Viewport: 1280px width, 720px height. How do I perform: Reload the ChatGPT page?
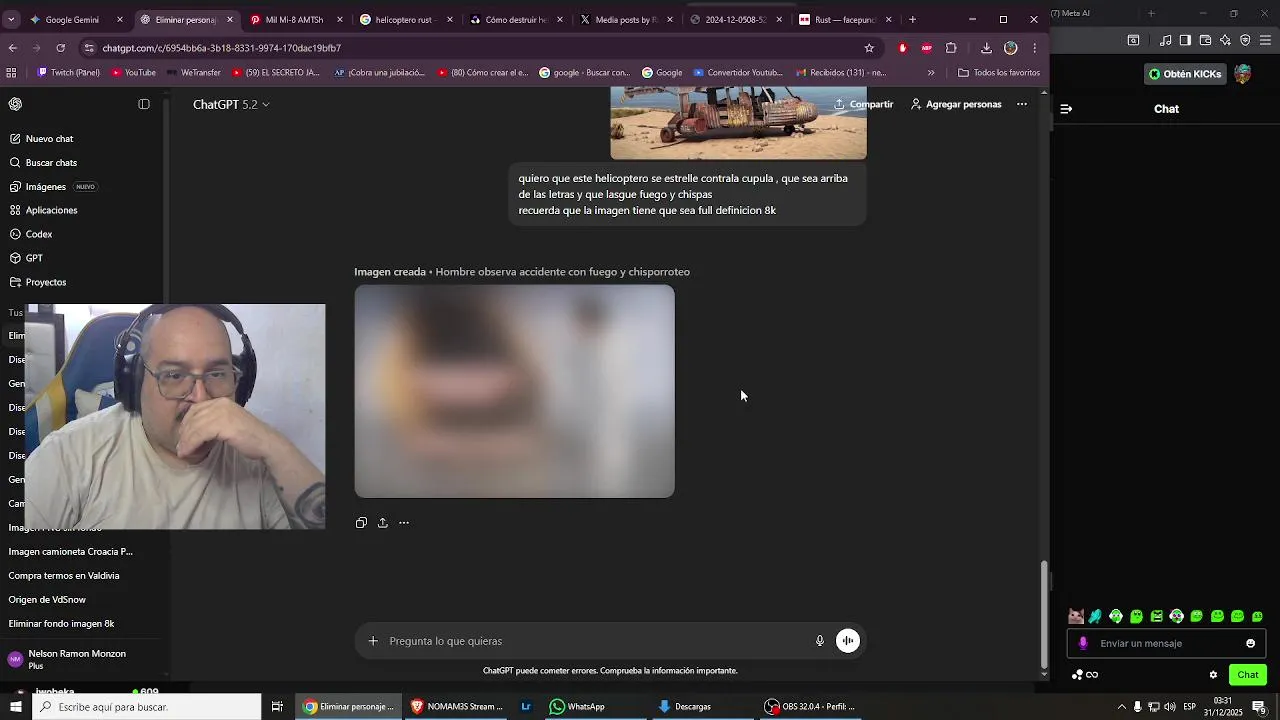point(61,48)
